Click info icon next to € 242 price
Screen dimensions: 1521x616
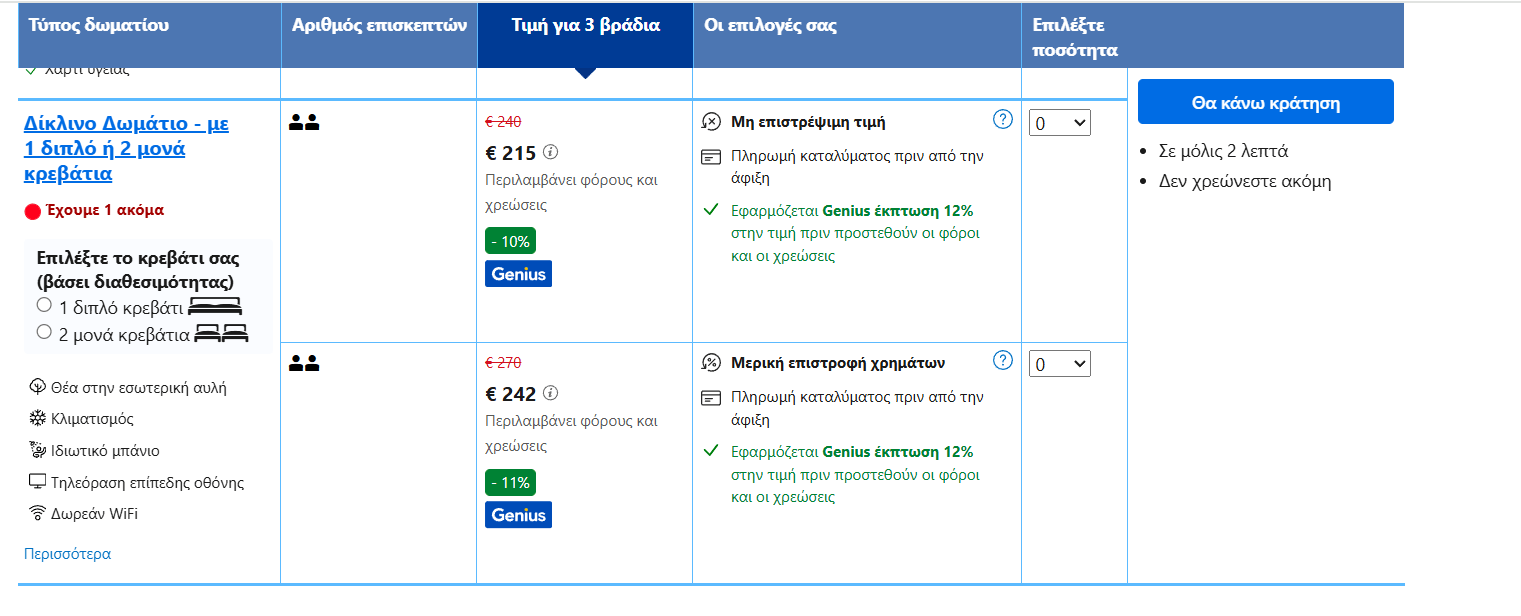click(x=550, y=394)
